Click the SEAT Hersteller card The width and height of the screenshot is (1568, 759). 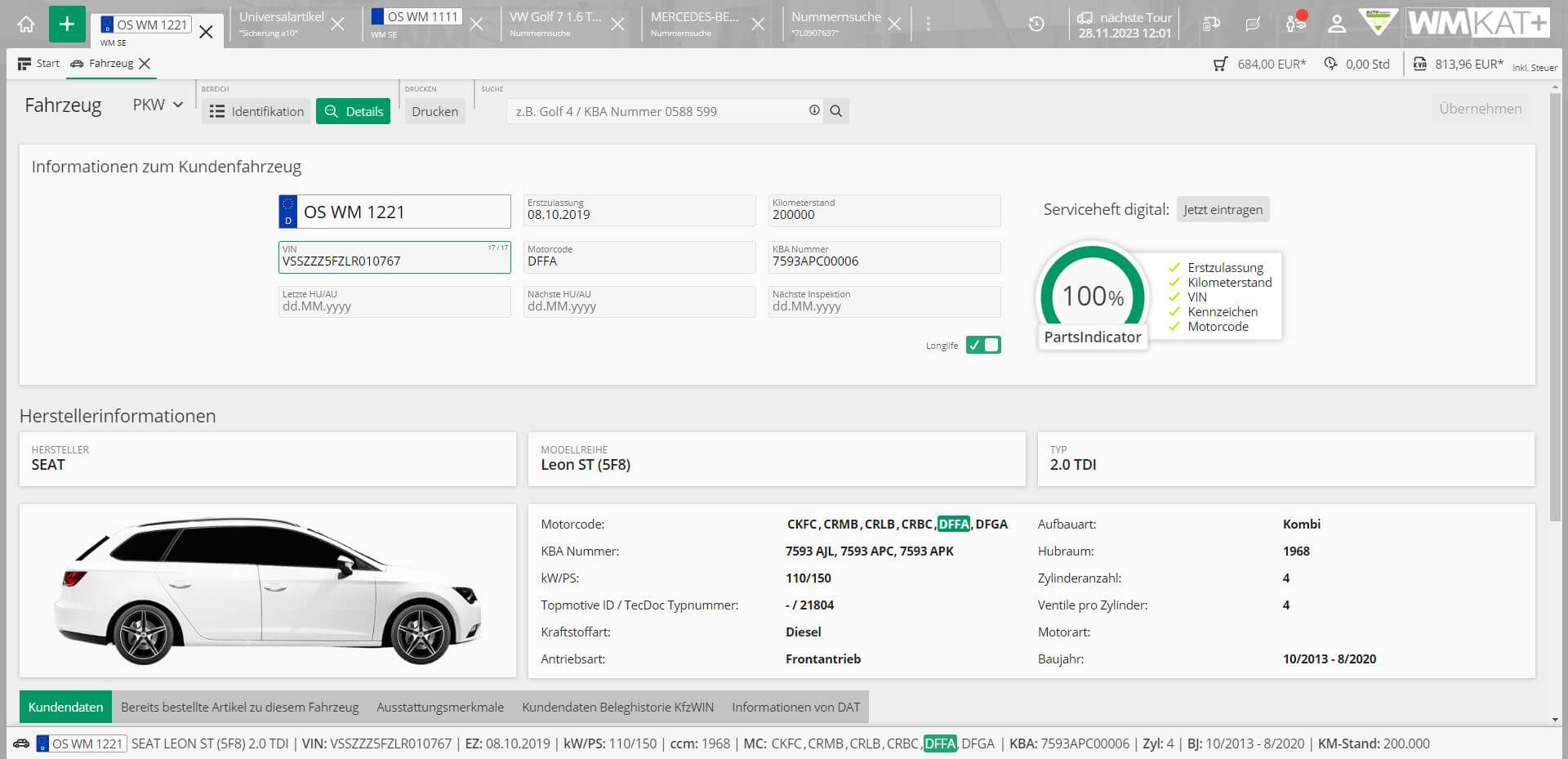(268, 458)
